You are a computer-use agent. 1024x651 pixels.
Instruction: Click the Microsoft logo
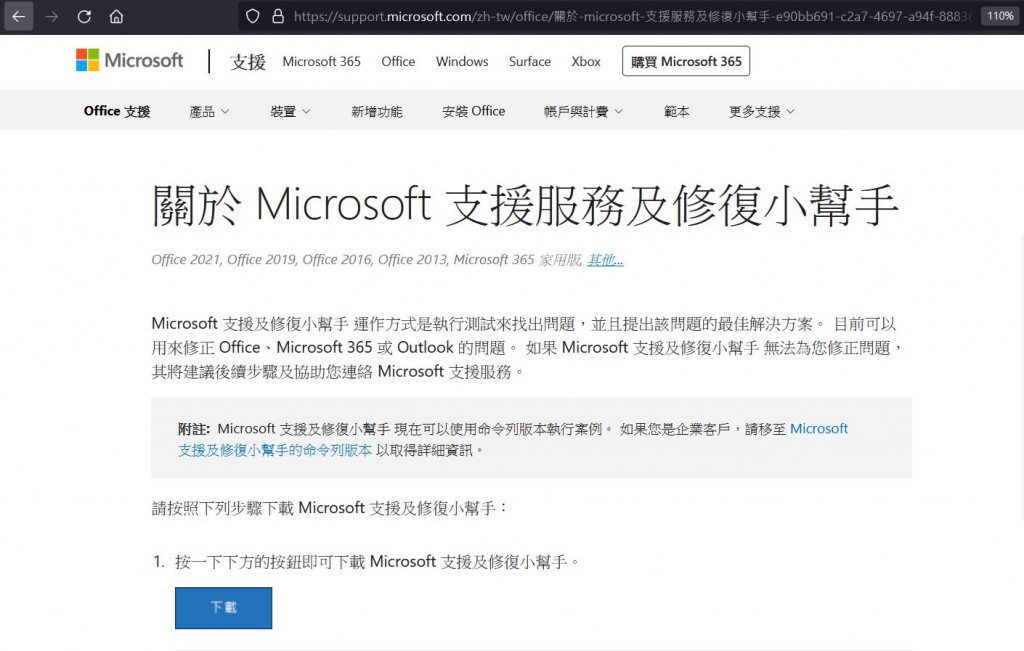(130, 61)
